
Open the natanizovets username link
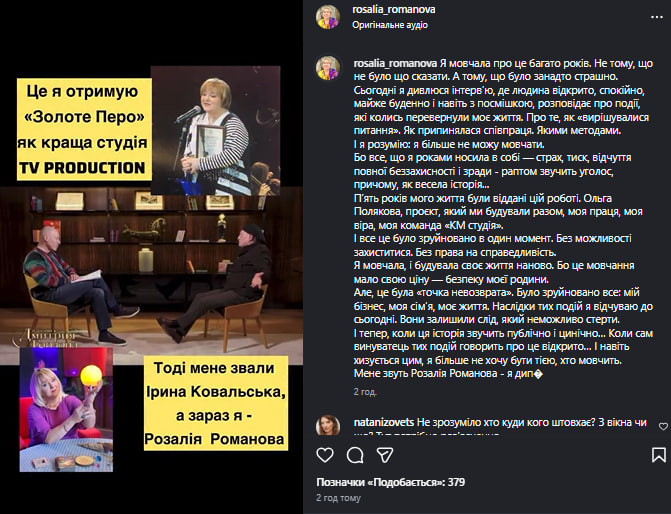384,422
